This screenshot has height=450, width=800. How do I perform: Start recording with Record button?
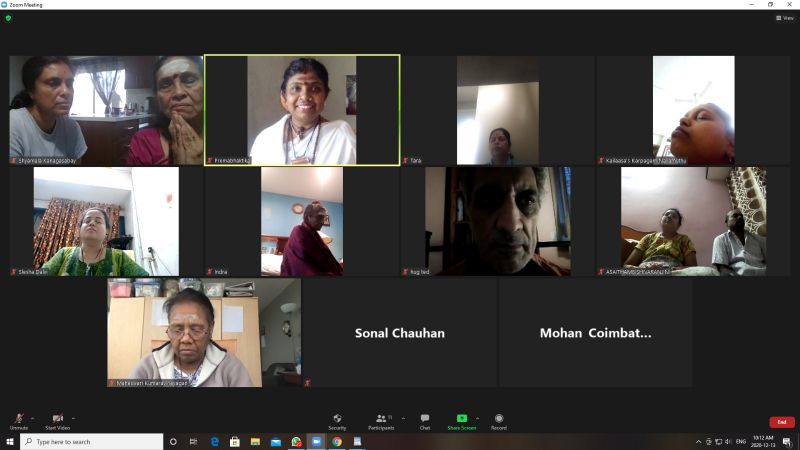tap(498, 418)
